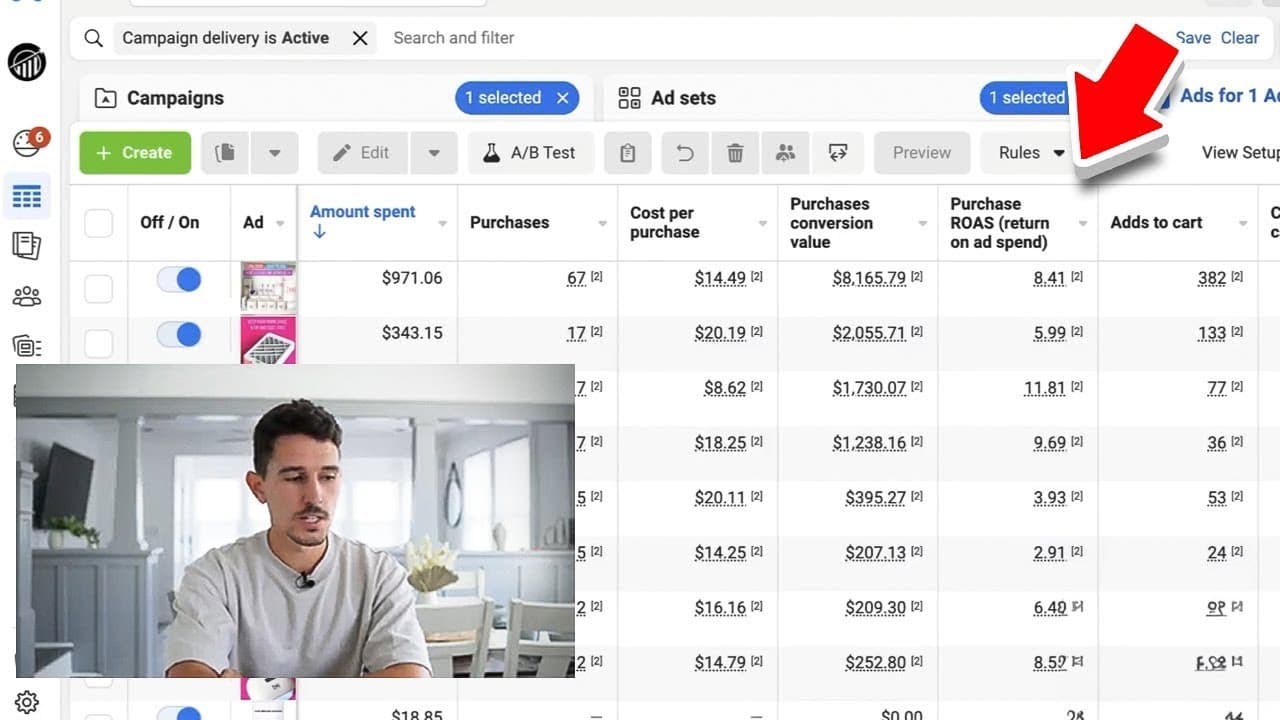Tick the checkbox for the $971.06 row
The height and width of the screenshot is (720, 1280).
[98, 290]
